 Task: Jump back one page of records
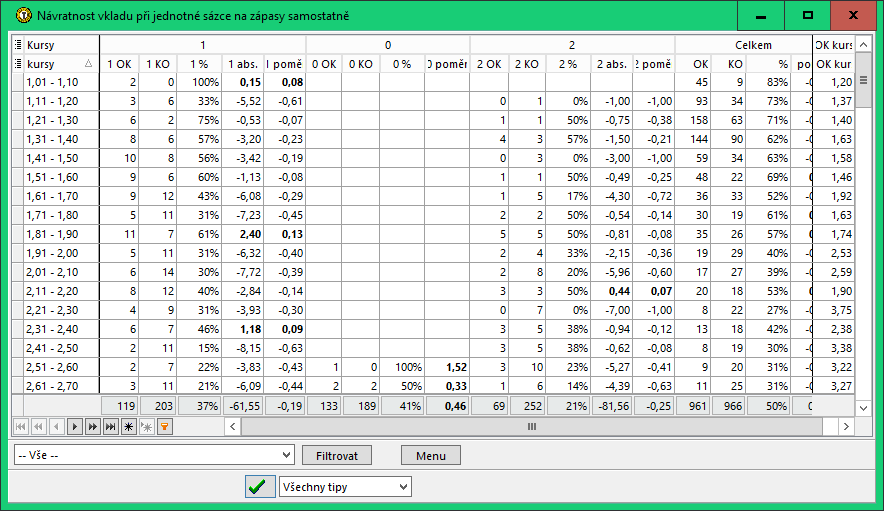pyautogui.click(x=38, y=427)
